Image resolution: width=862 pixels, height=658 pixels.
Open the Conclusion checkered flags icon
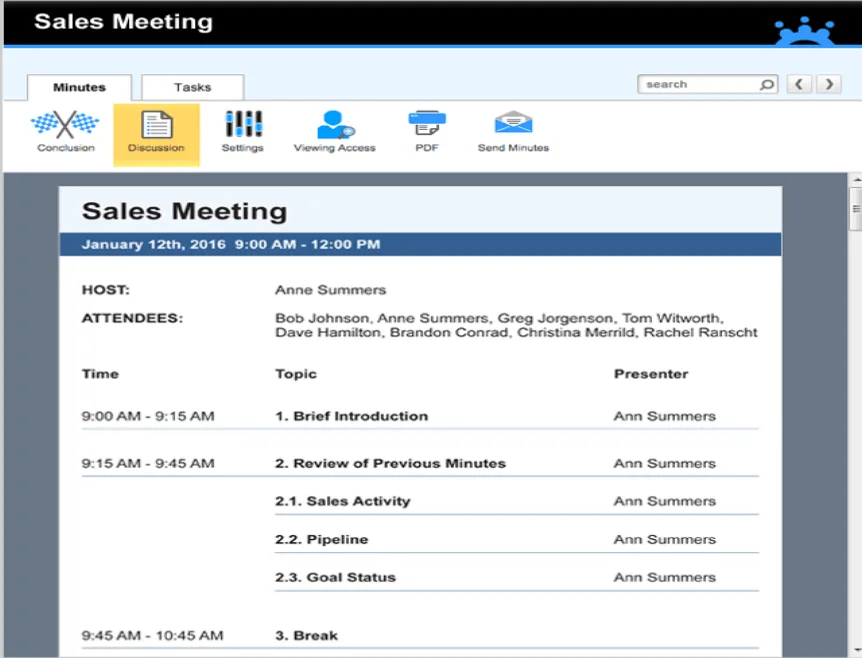tap(65, 125)
